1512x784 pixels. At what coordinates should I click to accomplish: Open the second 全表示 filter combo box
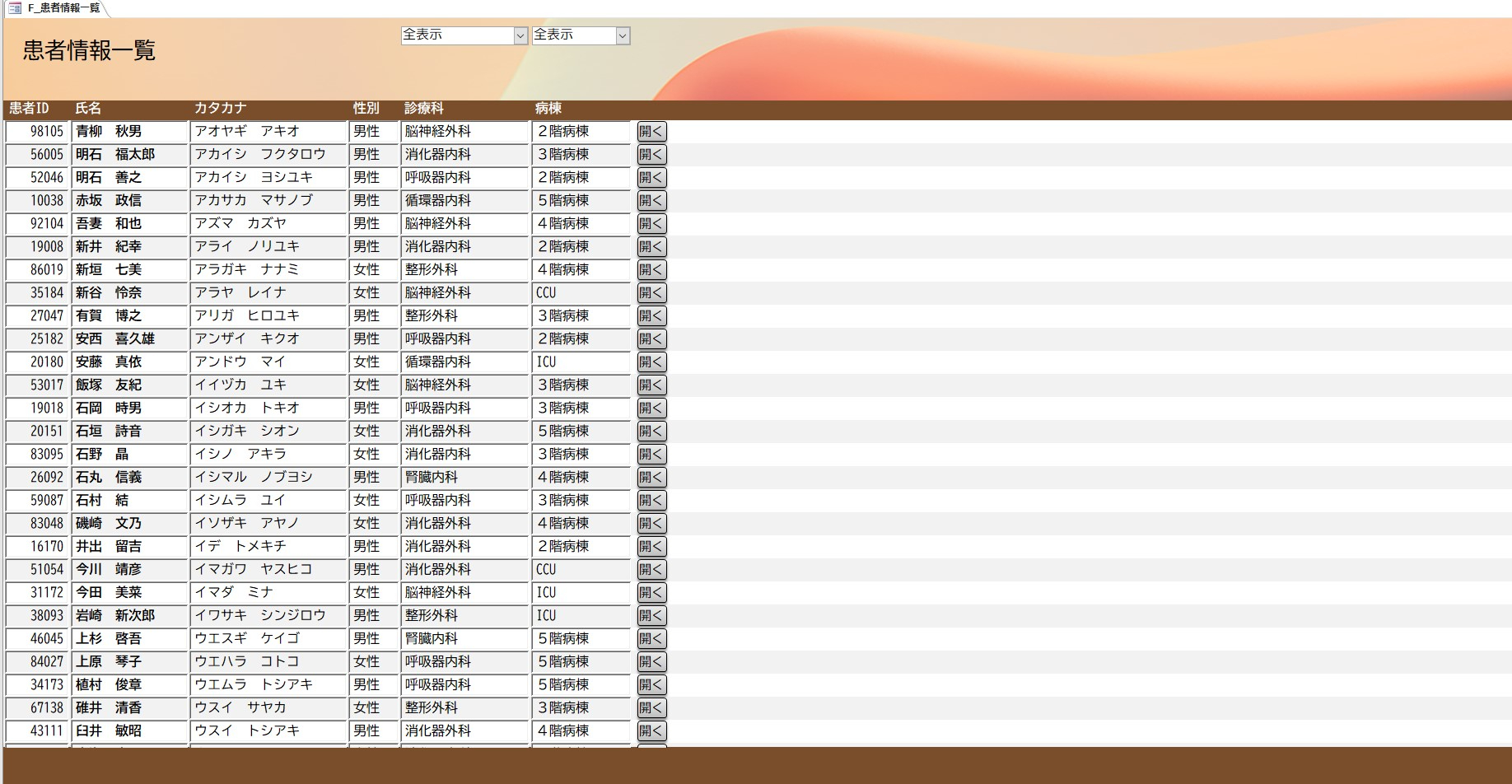pos(581,35)
